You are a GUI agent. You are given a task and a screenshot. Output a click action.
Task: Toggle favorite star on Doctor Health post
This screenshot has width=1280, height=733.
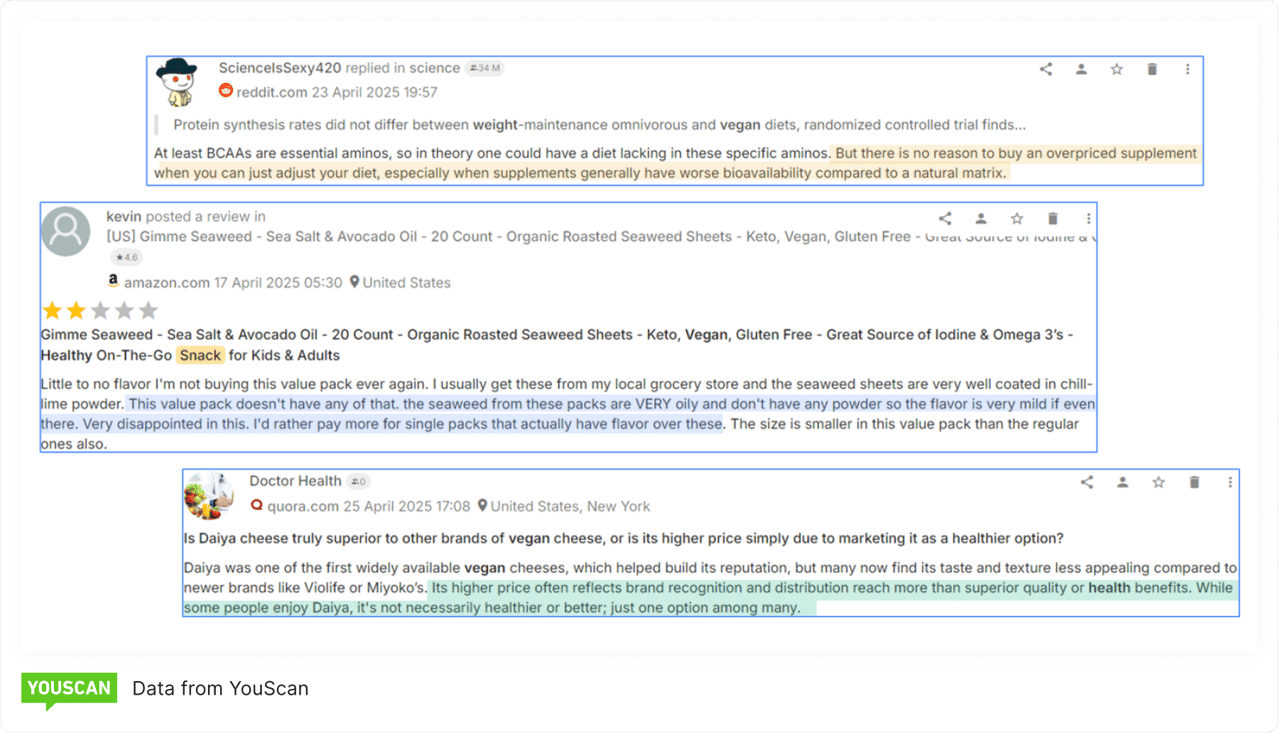1158,482
